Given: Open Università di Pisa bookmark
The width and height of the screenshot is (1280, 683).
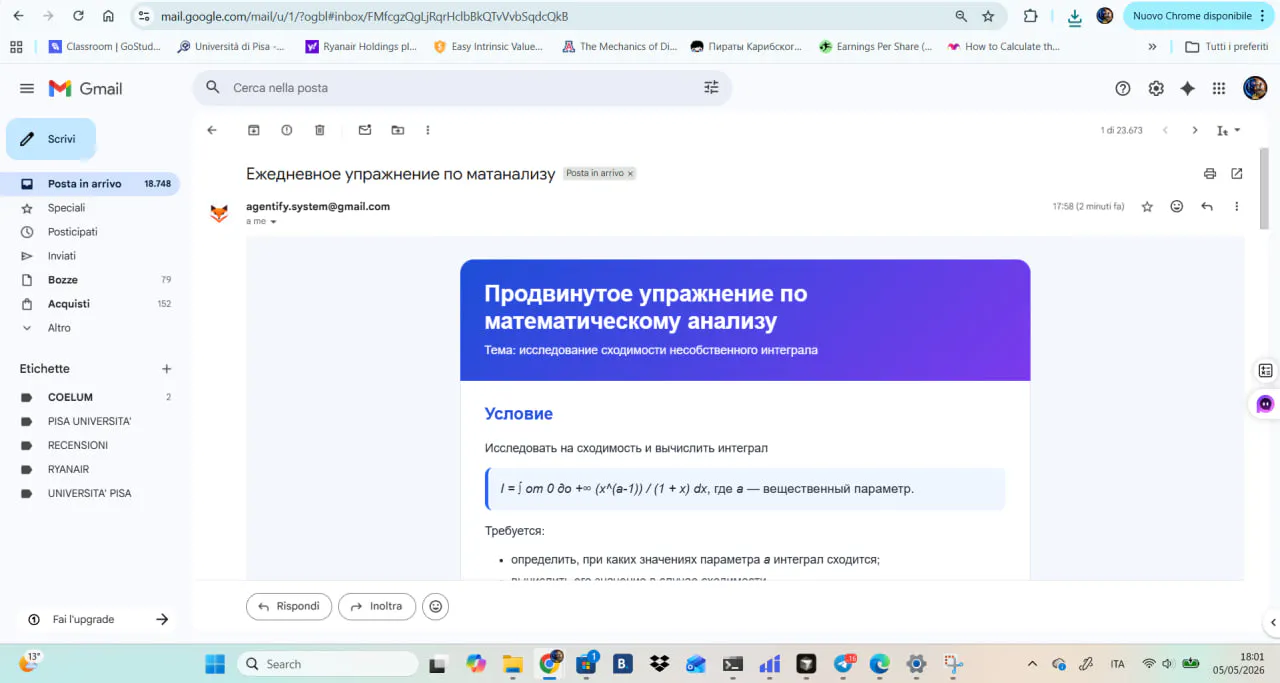Looking at the screenshot, I should 231,46.
